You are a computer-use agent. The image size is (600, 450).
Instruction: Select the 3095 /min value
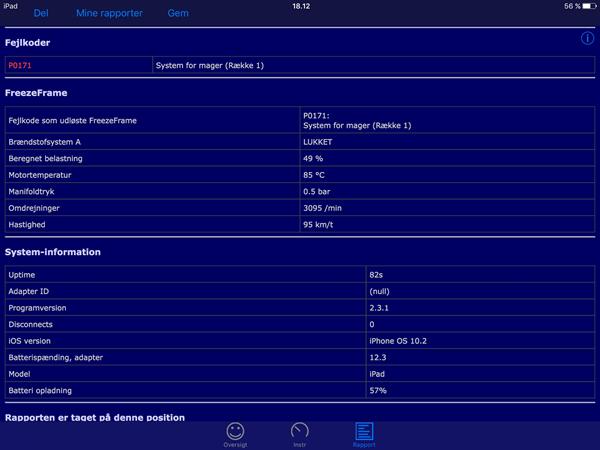point(323,208)
